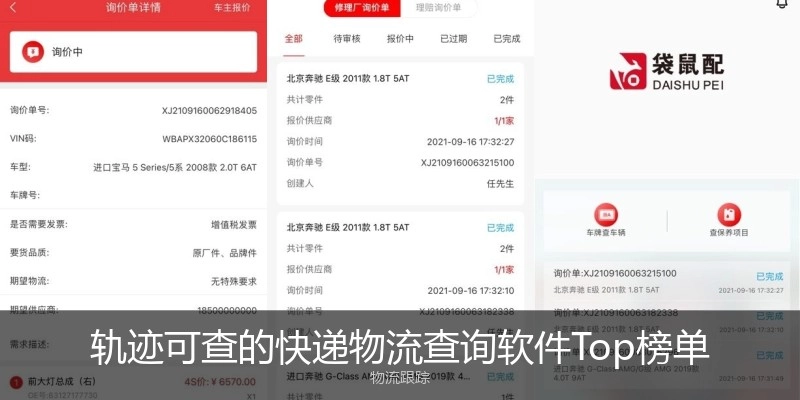Click inquiry number XJ2109160062918405
The height and width of the screenshot is (400, 800).
[209, 111]
